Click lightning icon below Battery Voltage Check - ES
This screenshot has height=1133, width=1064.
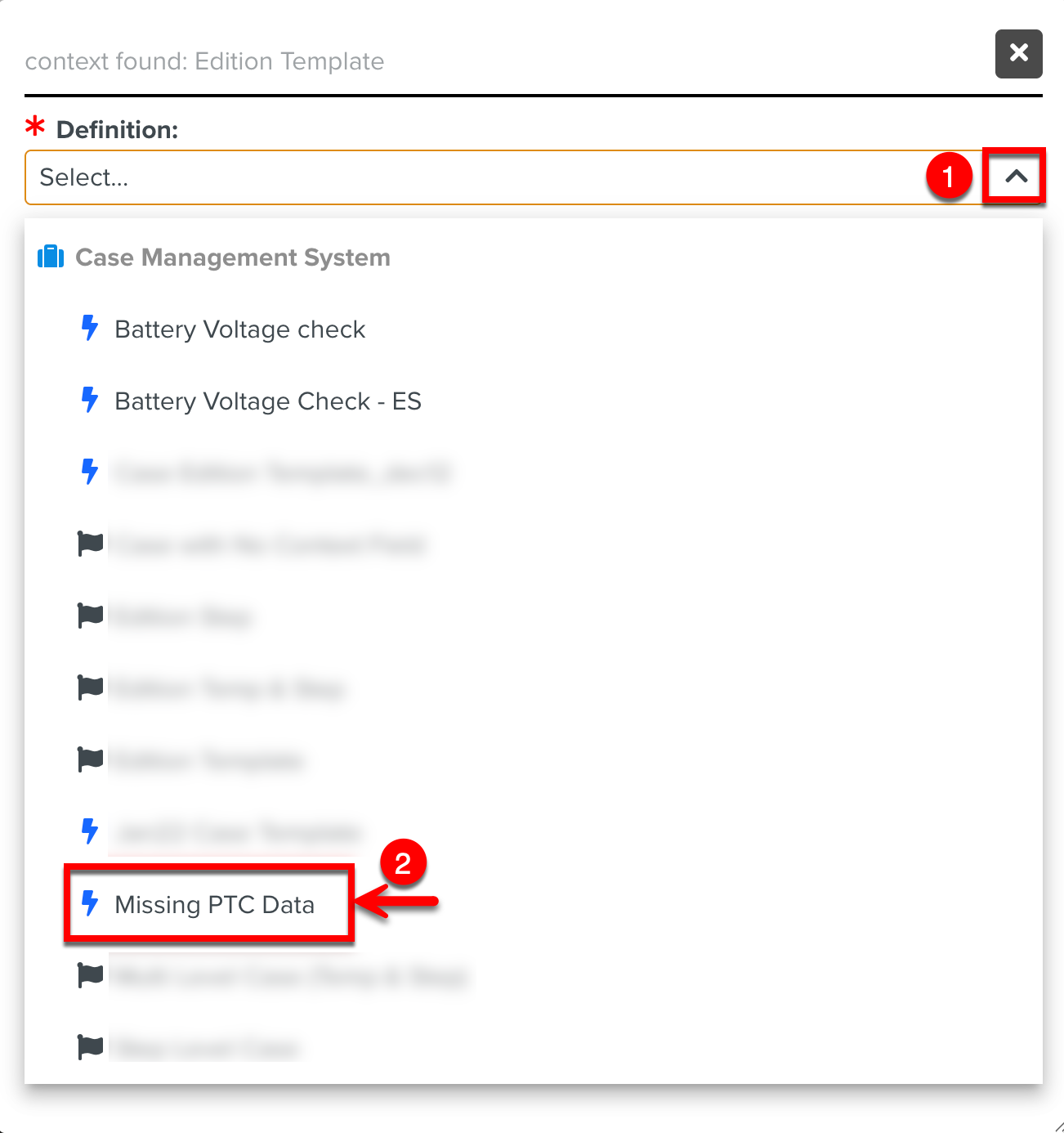(89, 472)
